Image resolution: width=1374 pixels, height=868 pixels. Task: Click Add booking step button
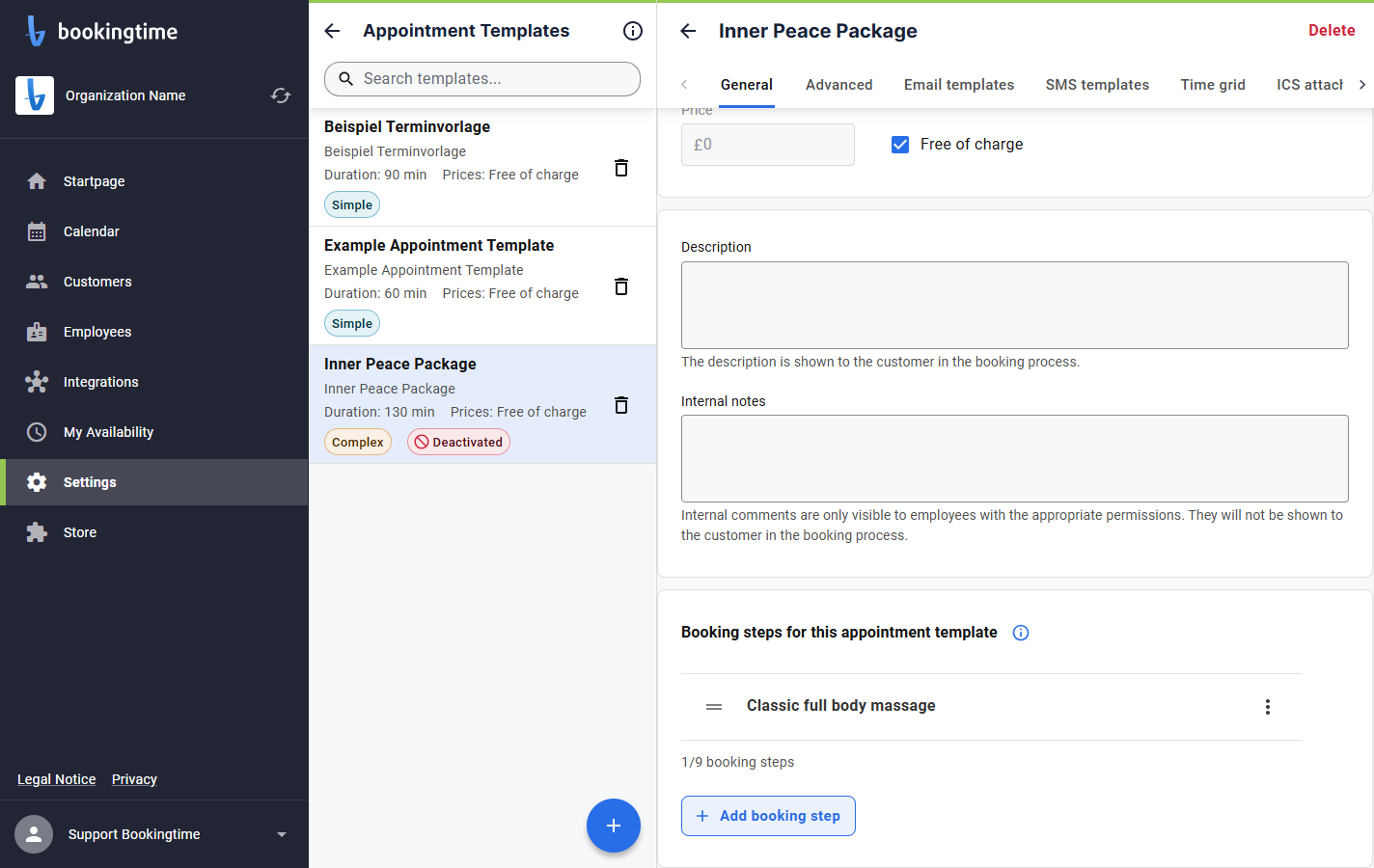(x=768, y=816)
